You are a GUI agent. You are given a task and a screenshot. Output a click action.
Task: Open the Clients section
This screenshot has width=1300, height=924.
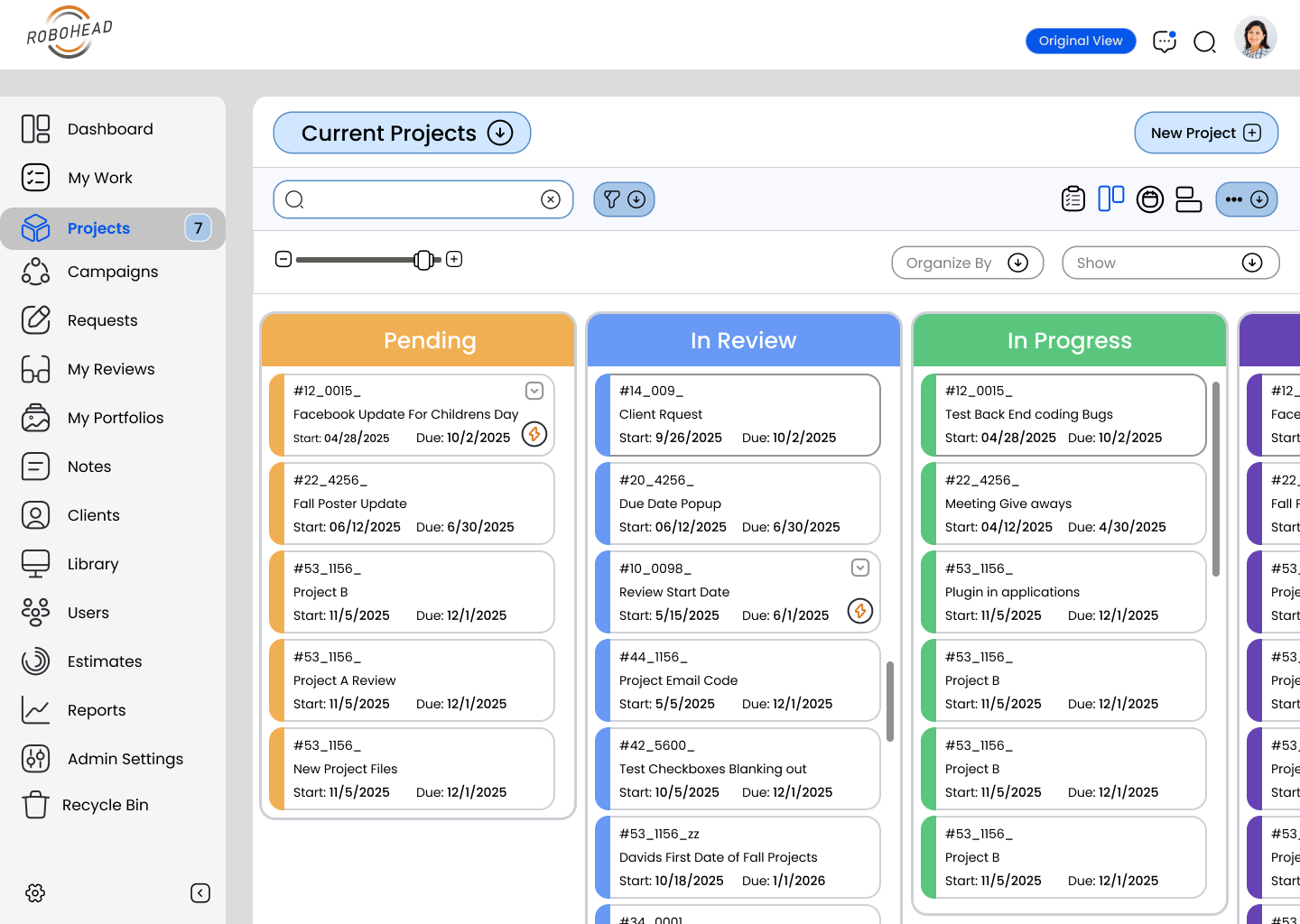(70, 515)
